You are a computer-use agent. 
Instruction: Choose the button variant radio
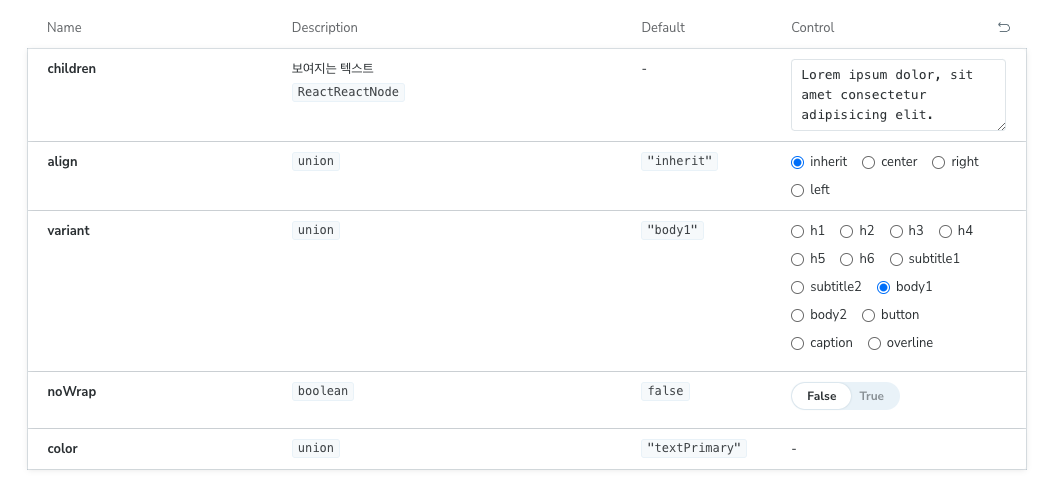[868, 315]
